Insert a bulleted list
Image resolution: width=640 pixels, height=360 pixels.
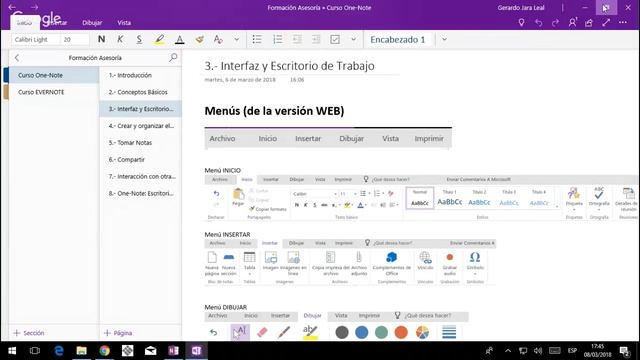257,40
